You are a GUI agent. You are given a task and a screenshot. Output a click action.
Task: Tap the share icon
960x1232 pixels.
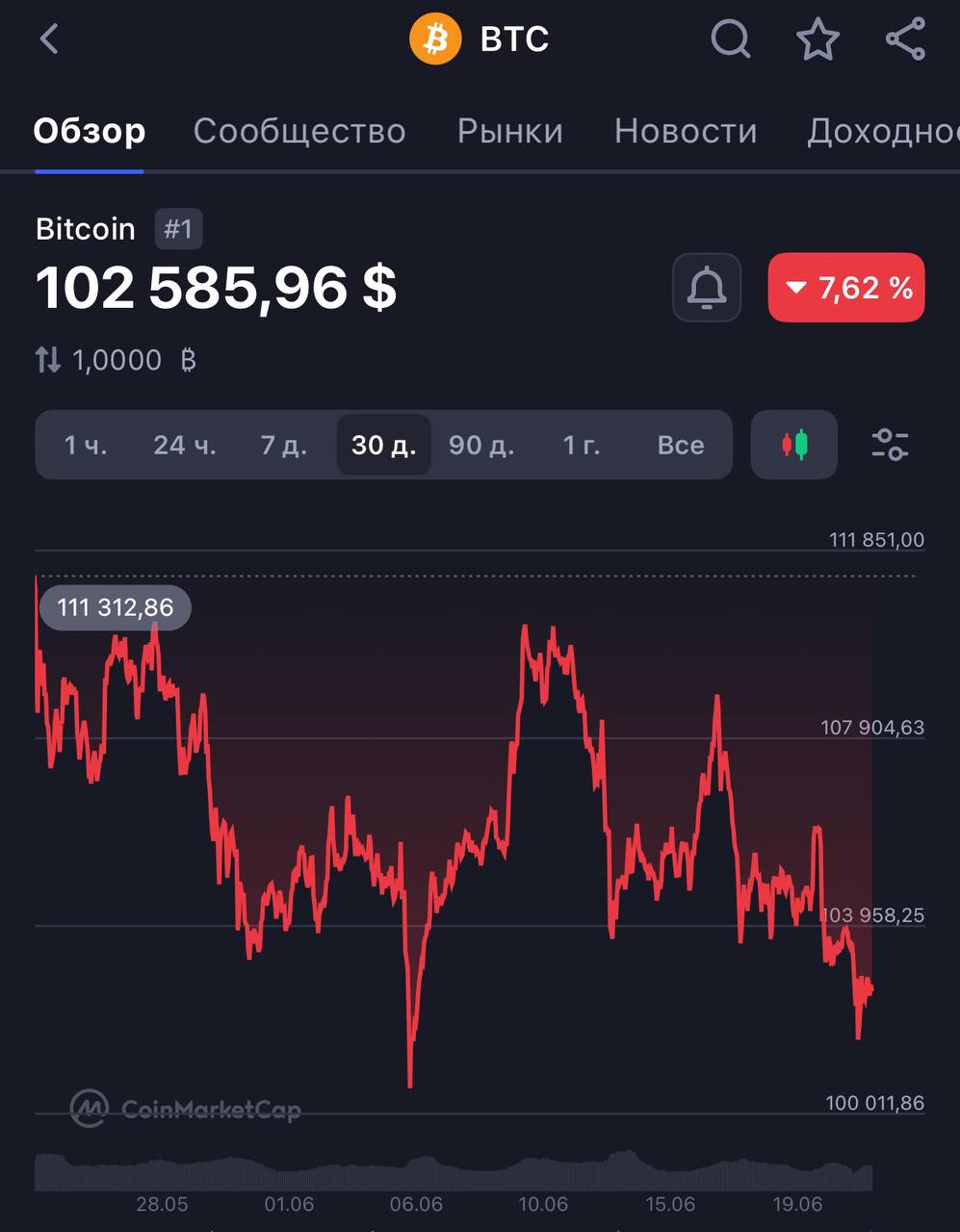coord(905,39)
